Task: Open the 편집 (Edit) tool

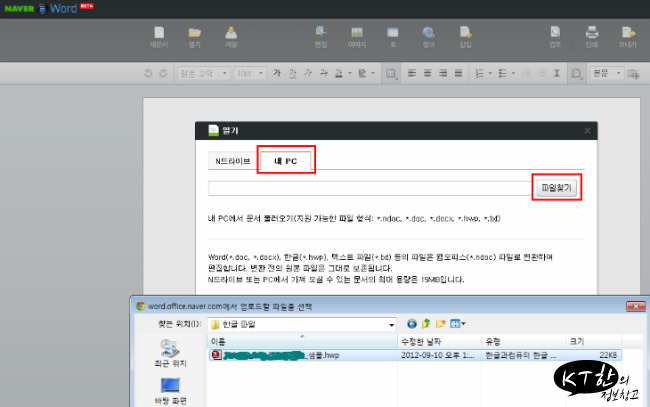Action: [321, 36]
